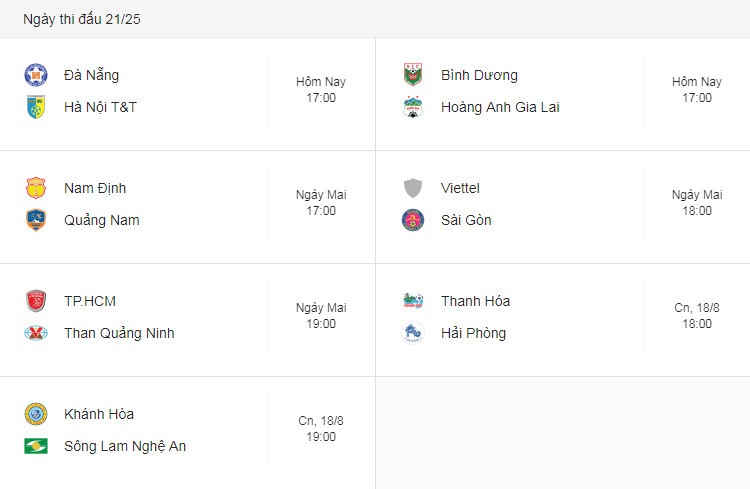This screenshot has height=489, width=750.
Task: Select the Quảng Nam team logo
Action: pos(36,220)
